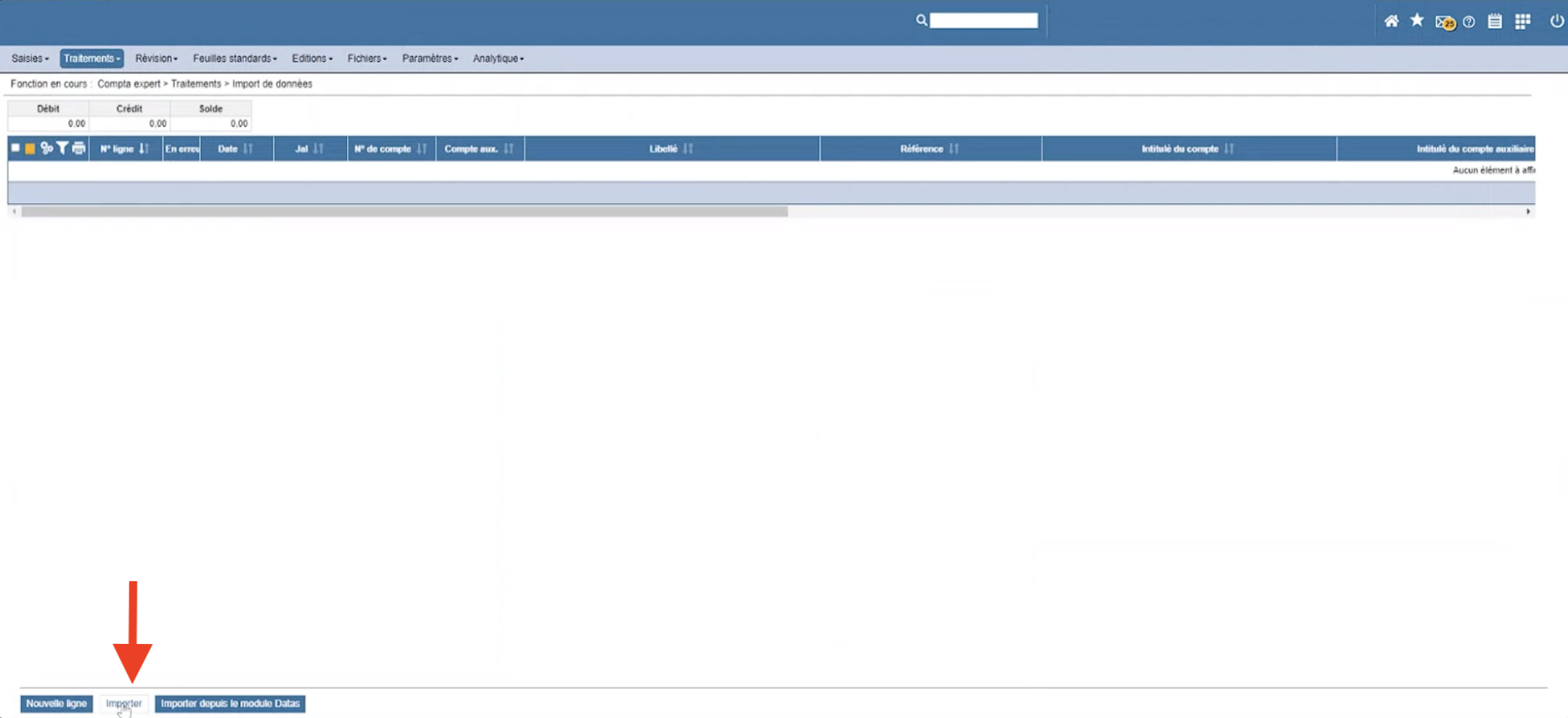Open the Traitements menu
The image size is (1568, 718).
tap(92, 59)
